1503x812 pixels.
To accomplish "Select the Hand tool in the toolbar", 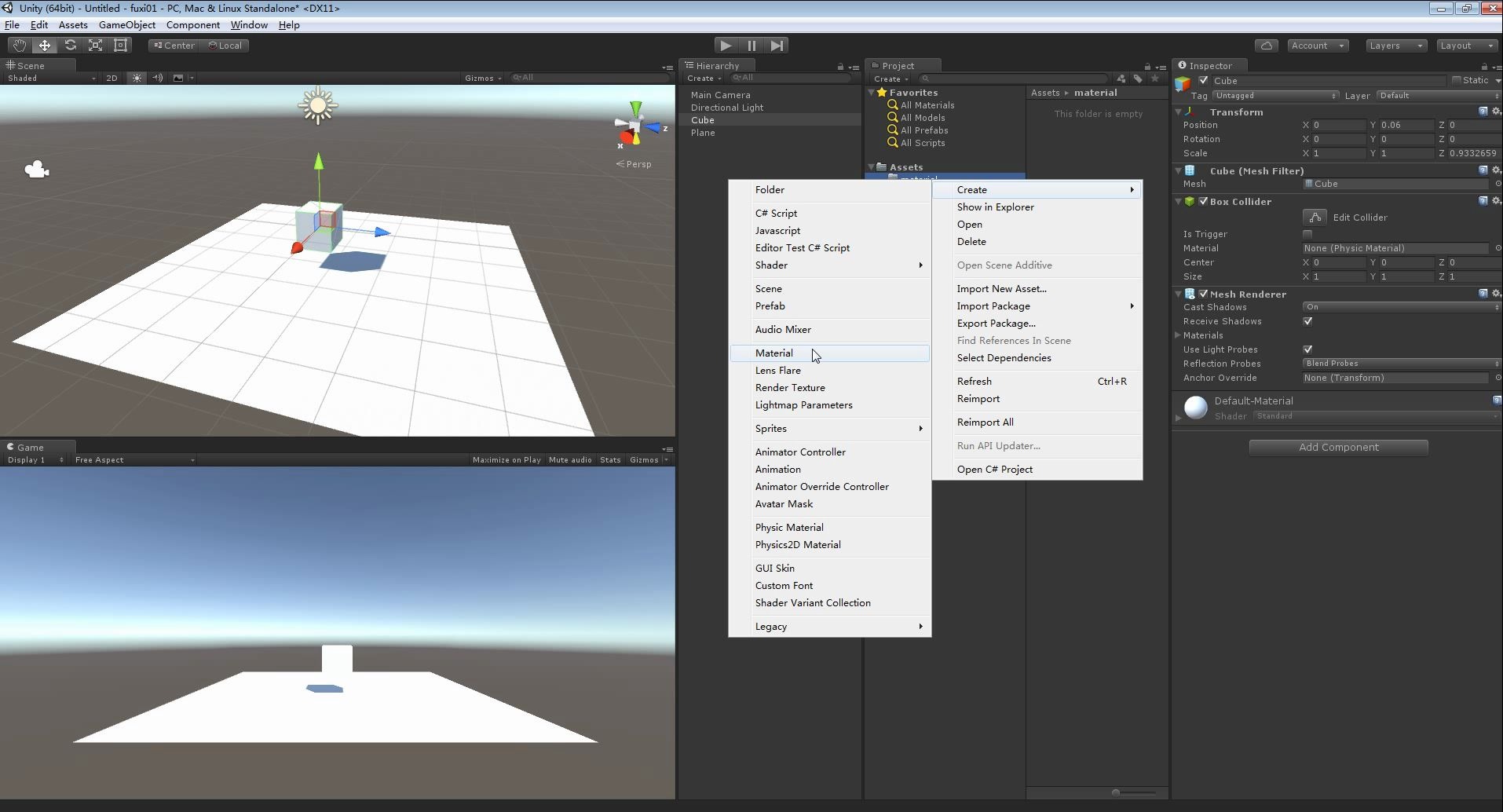I will [18, 45].
